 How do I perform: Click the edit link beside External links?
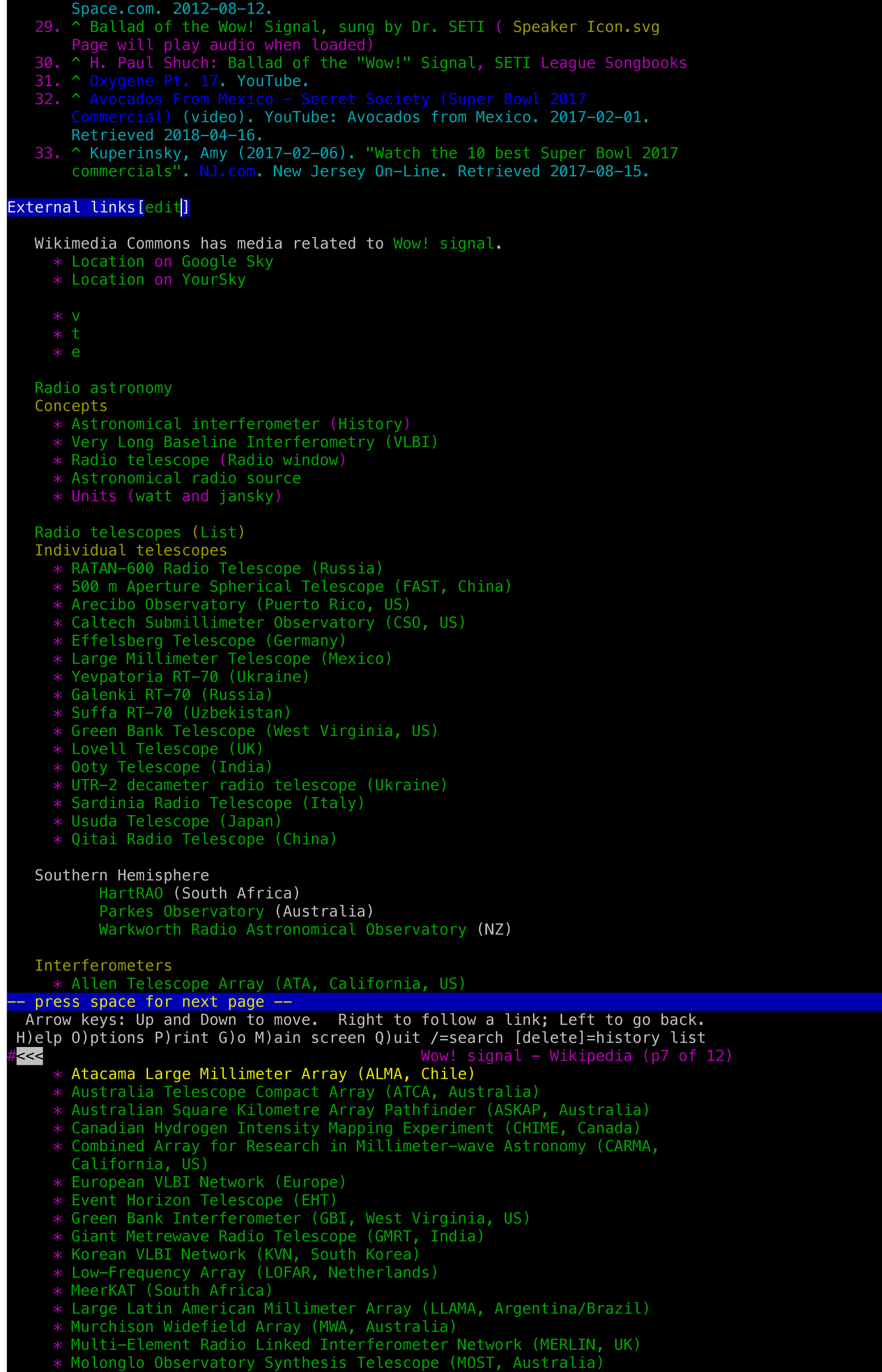pyautogui.click(x=163, y=207)
